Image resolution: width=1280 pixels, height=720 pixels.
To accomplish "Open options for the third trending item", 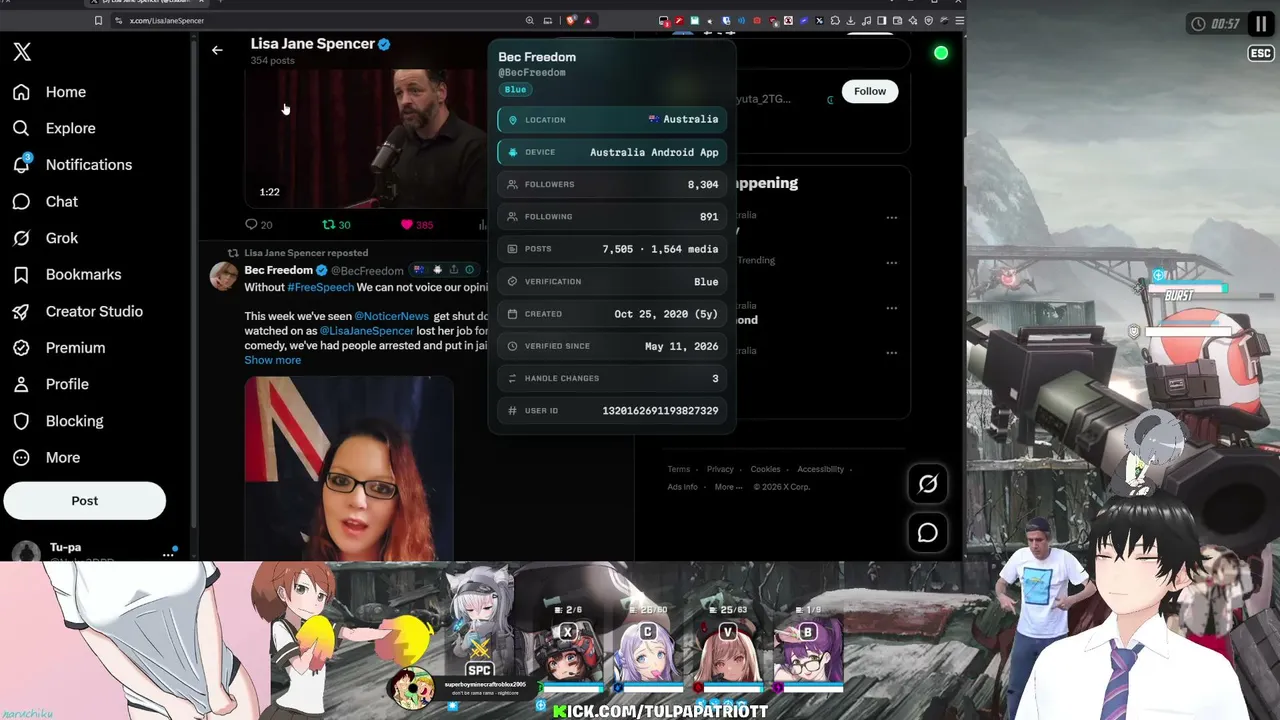I will [891, 308].
